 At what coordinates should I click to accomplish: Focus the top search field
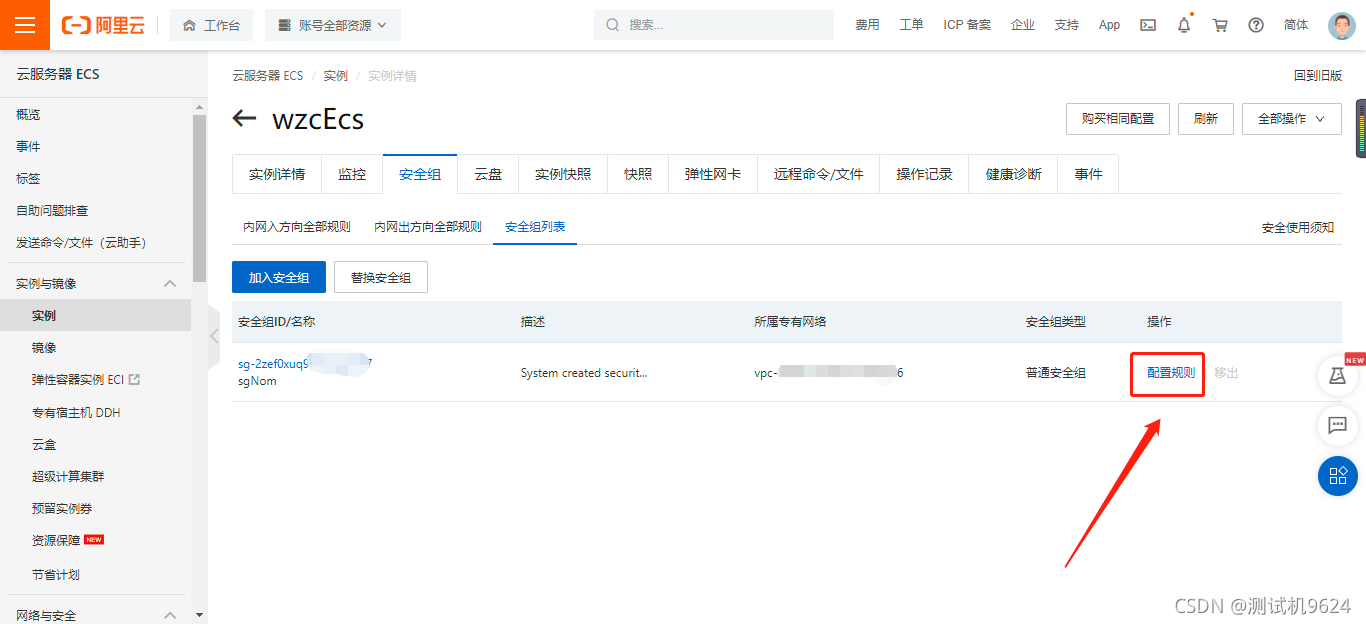(x=714, y=25)
